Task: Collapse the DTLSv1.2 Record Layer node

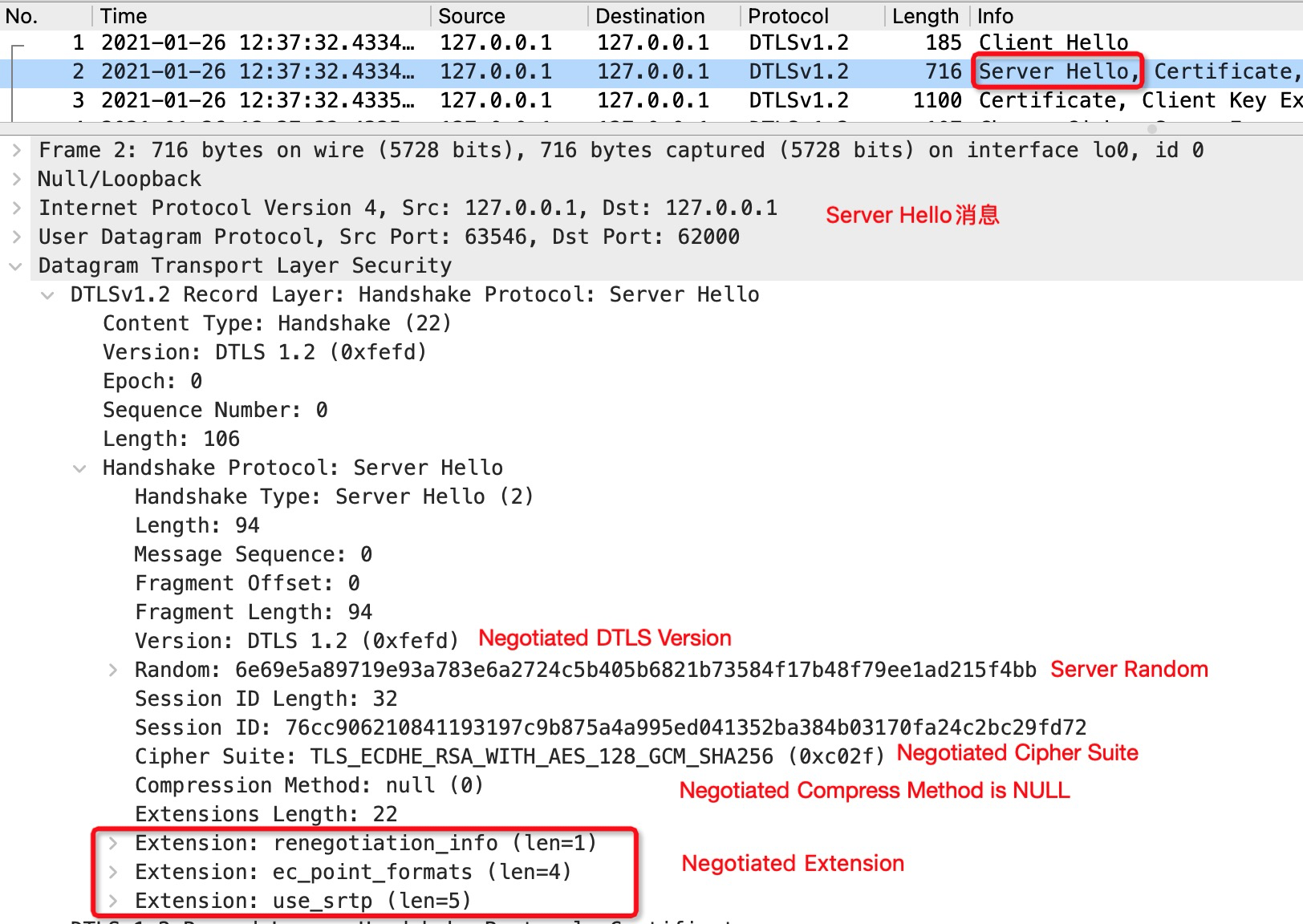Action: pos(48,294)
